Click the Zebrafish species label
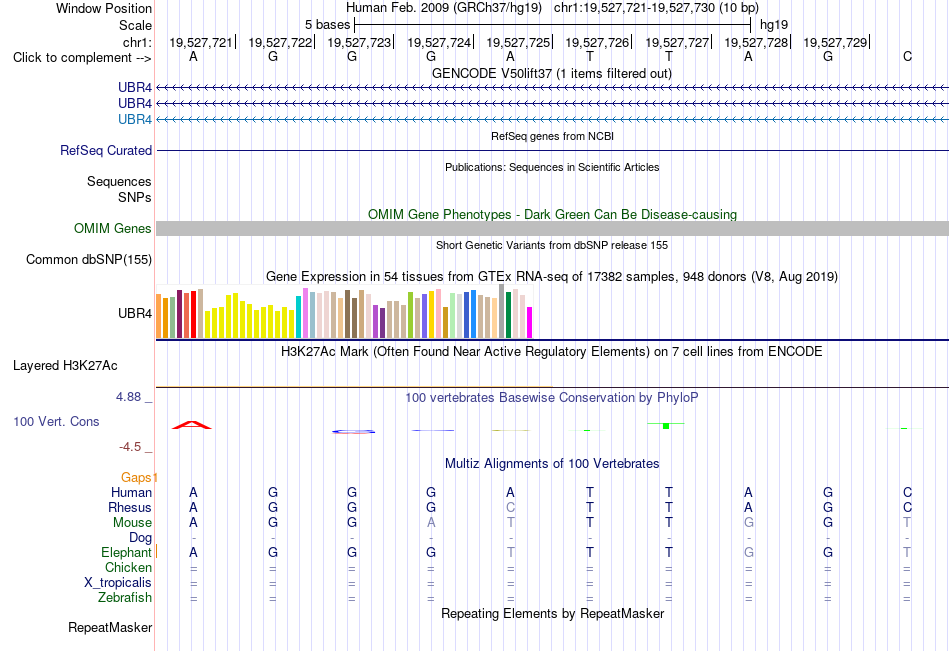 pos(125,598)
